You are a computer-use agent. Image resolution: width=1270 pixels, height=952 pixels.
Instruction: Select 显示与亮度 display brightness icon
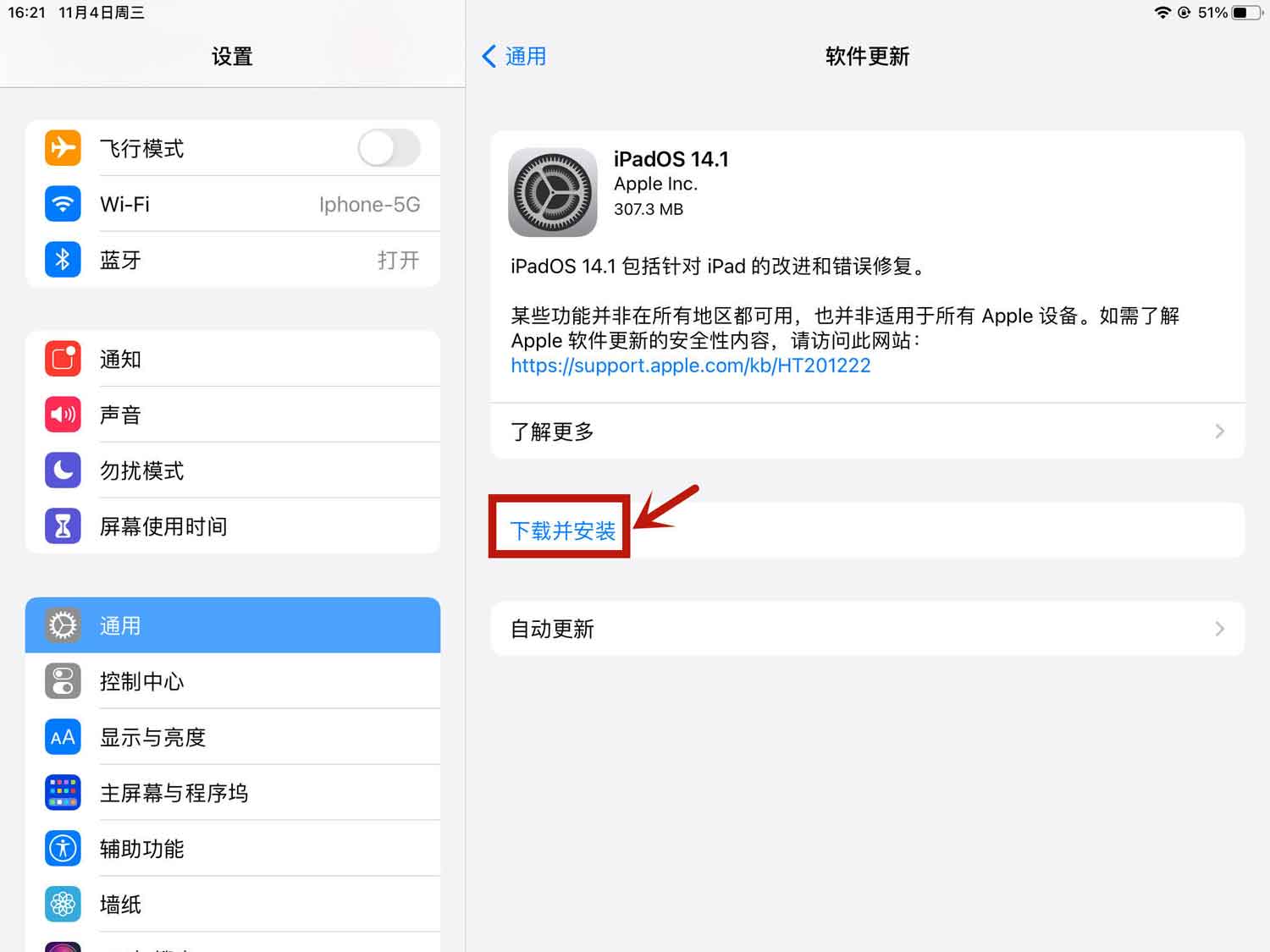point(63,737)
